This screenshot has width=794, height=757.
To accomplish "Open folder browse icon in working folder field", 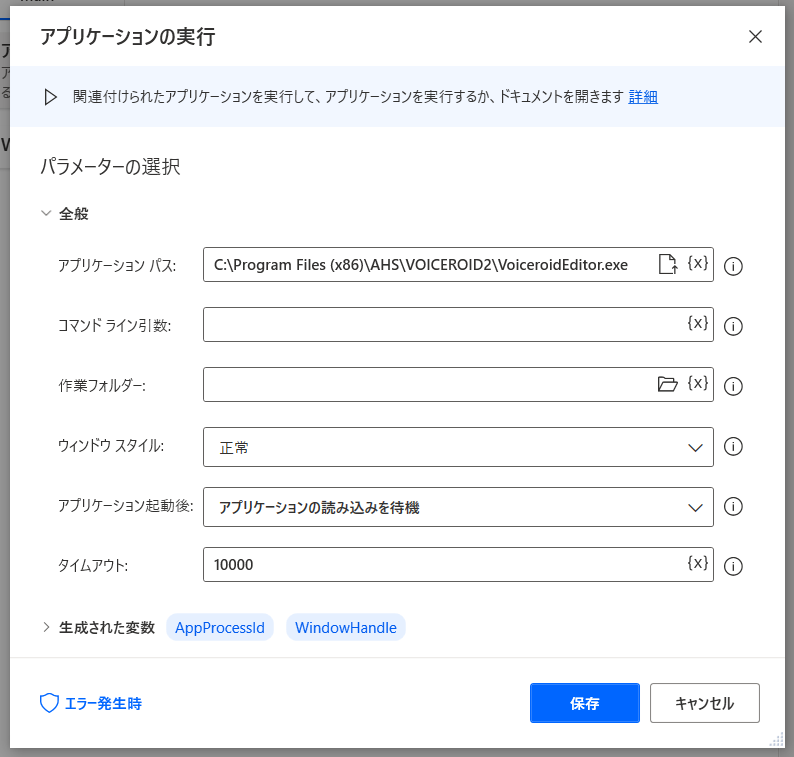I will point(667,384).
